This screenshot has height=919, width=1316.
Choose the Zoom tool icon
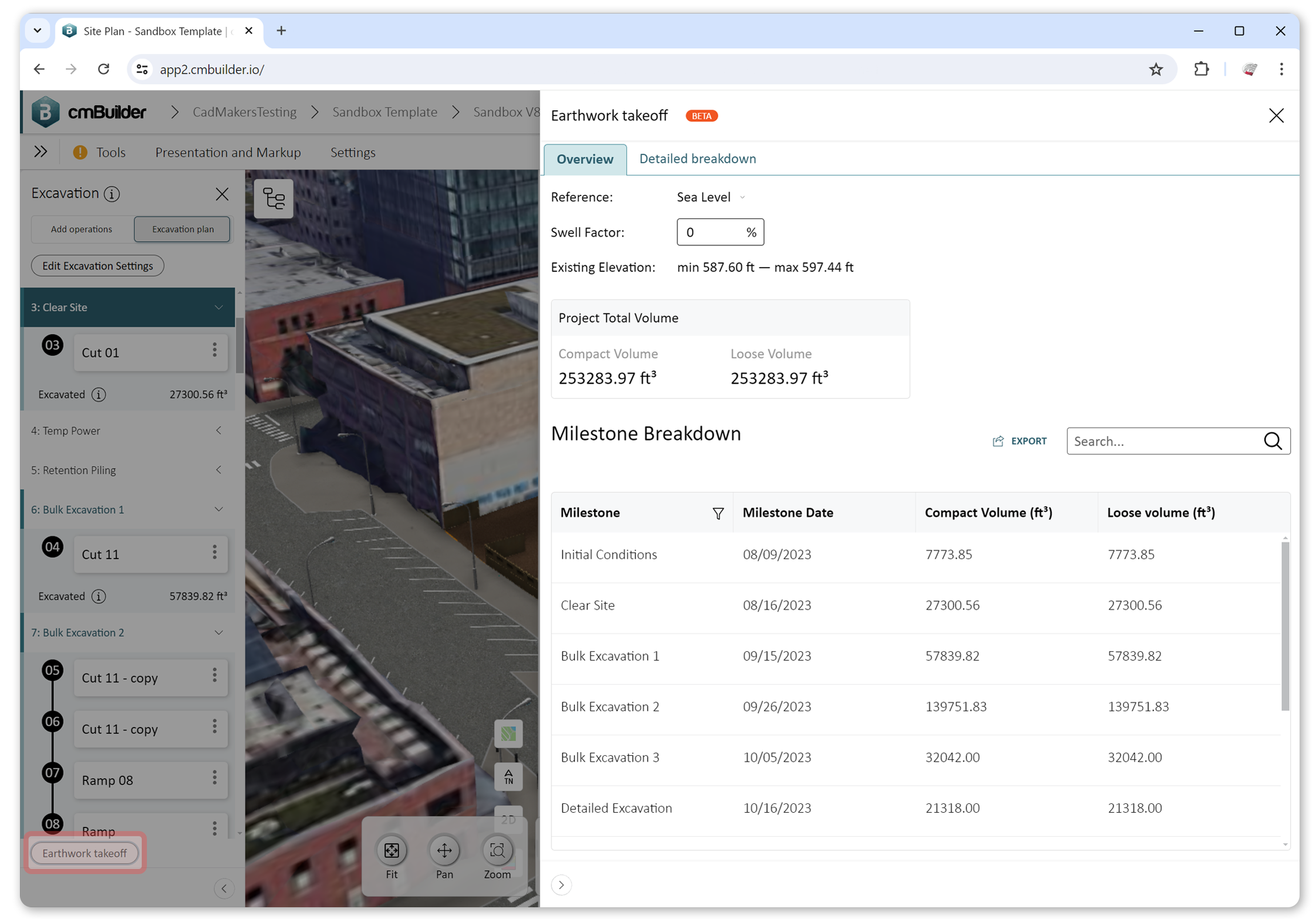(x=497, y=850)
